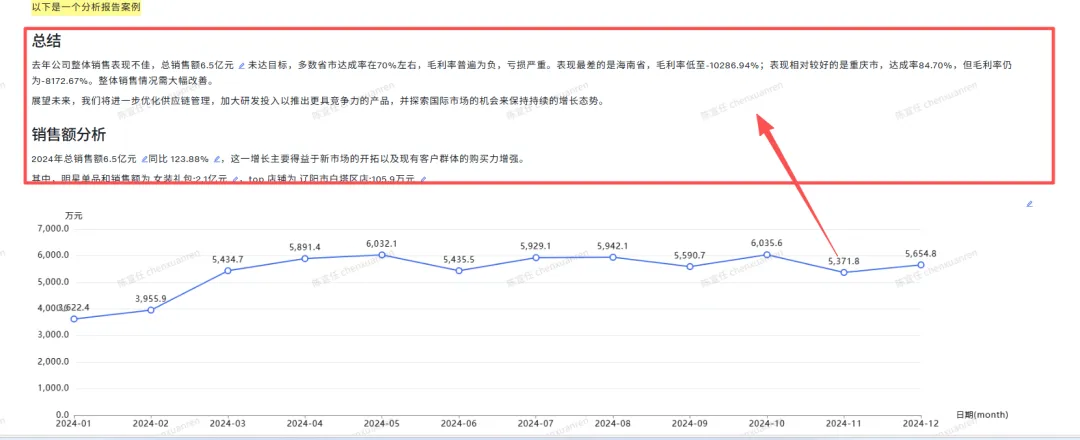Click data label 5,434.7
The image size is (1080, 440).
pyautogui.click(x=228, y=259)
